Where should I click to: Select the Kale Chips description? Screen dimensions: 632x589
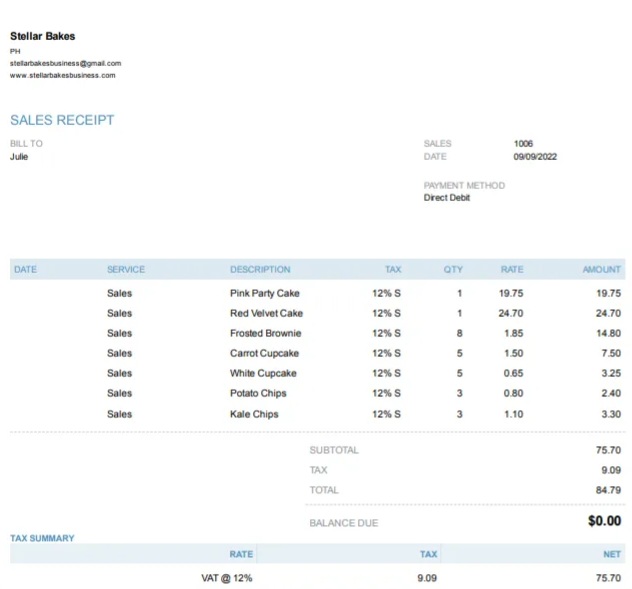coord(254,414)
